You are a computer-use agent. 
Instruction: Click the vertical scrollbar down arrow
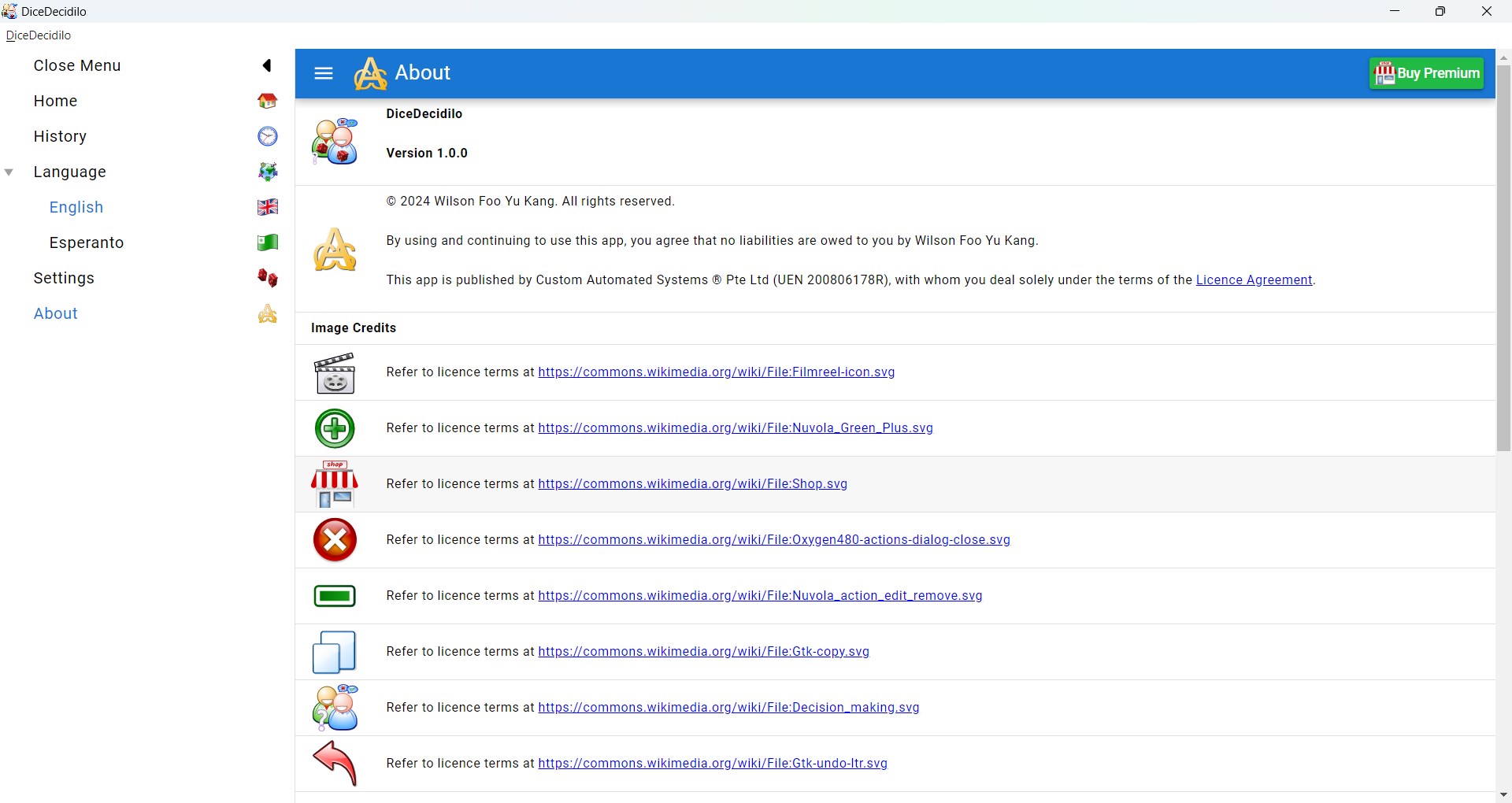click(x=1504, y=795)
